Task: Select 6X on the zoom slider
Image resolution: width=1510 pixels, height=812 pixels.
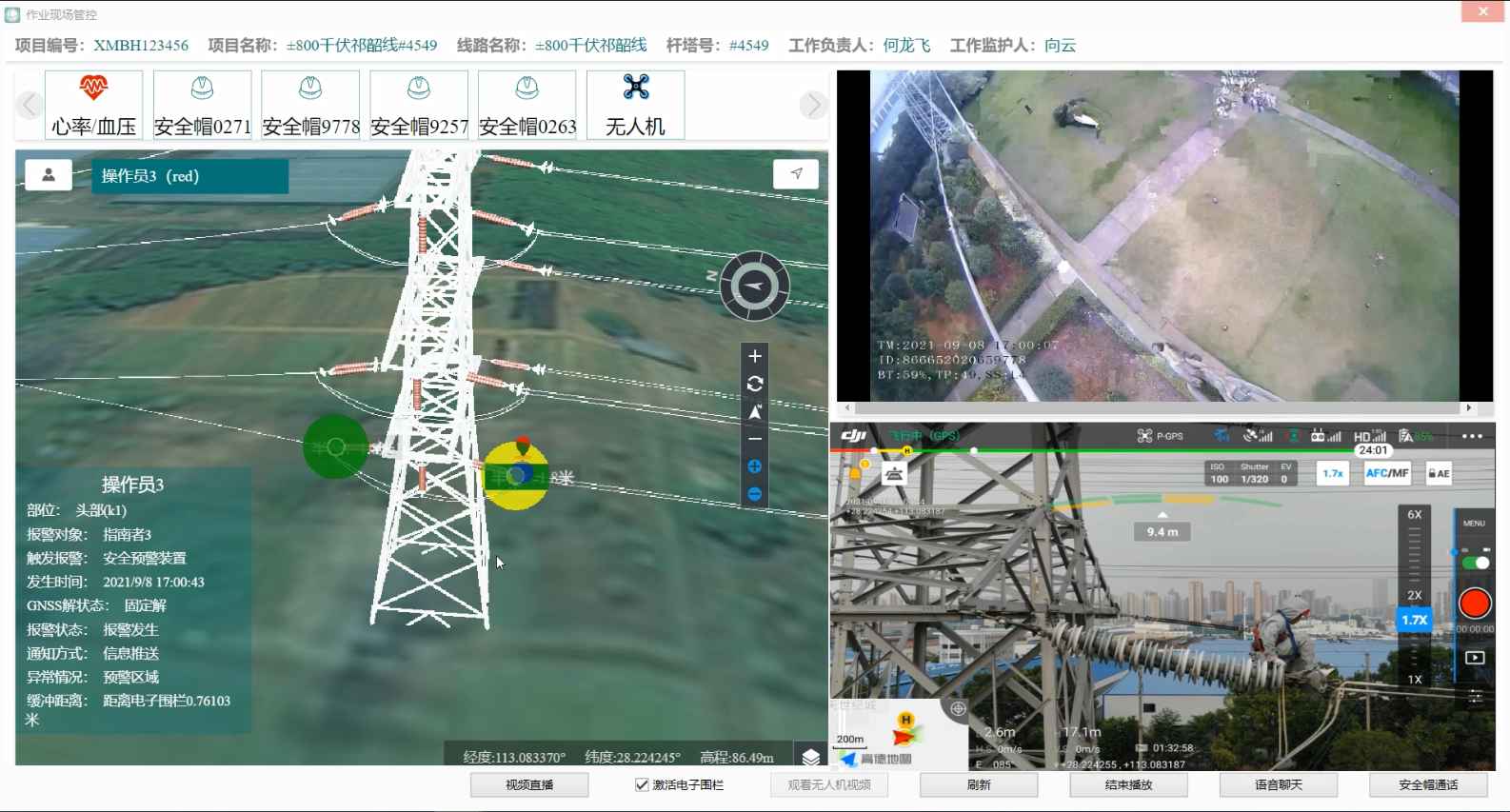Action: click(x=1415, y=515)
